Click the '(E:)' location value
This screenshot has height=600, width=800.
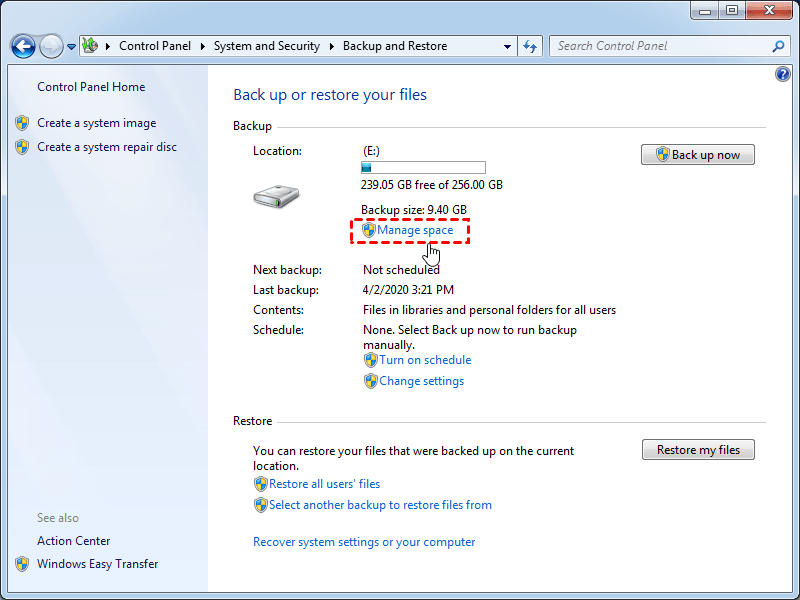coord(371,151)
